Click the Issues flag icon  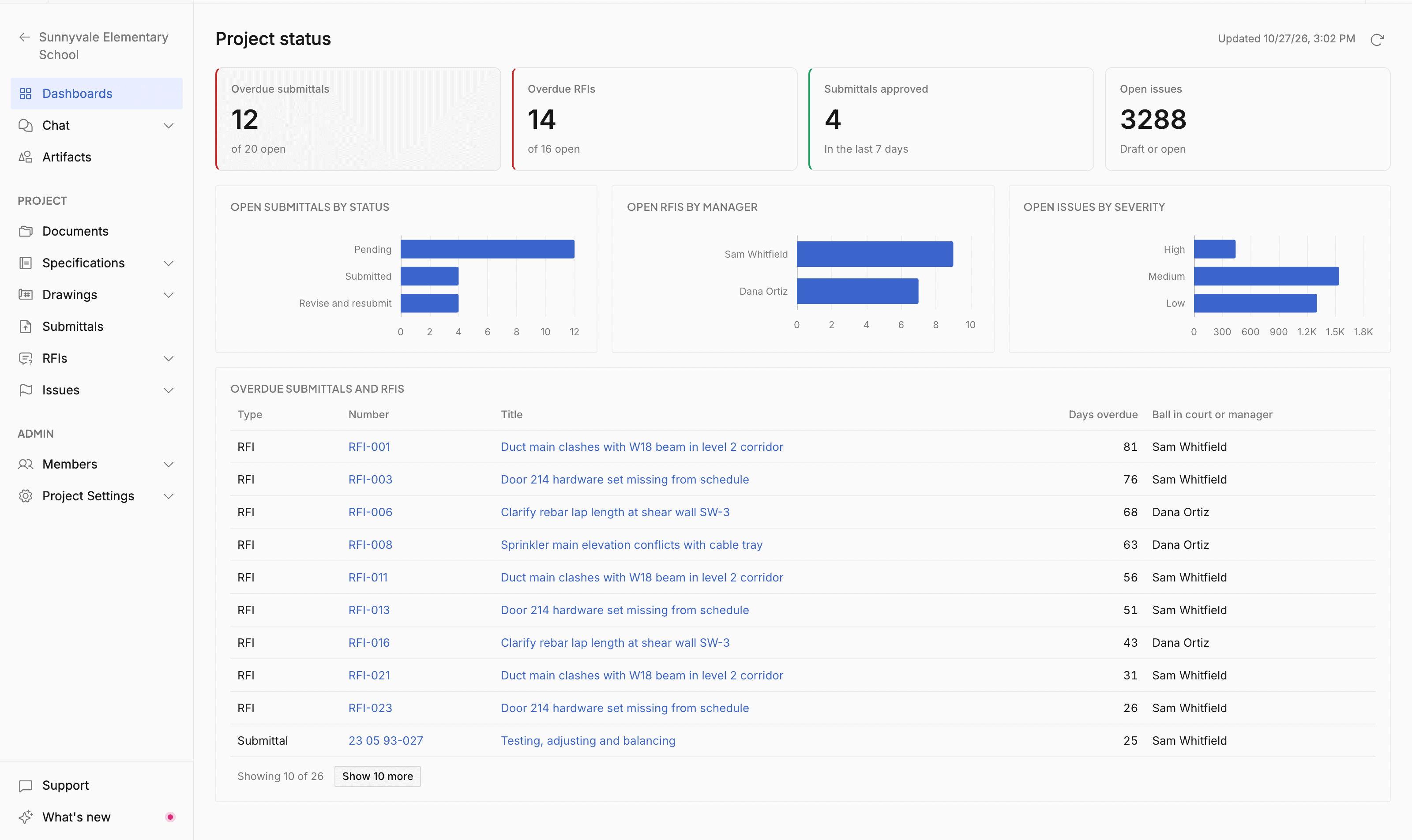tap(26, 390)
